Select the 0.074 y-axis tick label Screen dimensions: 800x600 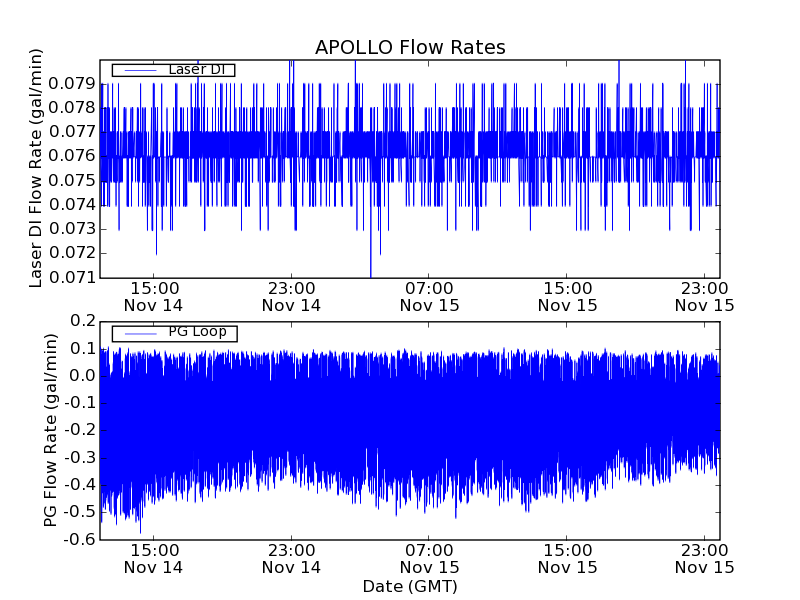tap(72, 205)
